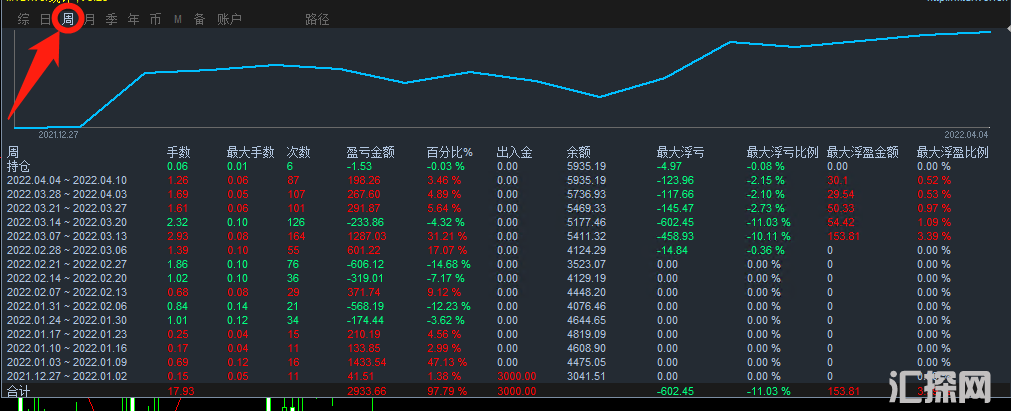
Task: Select the 周 weekly tab
Action: pos(68,19)
